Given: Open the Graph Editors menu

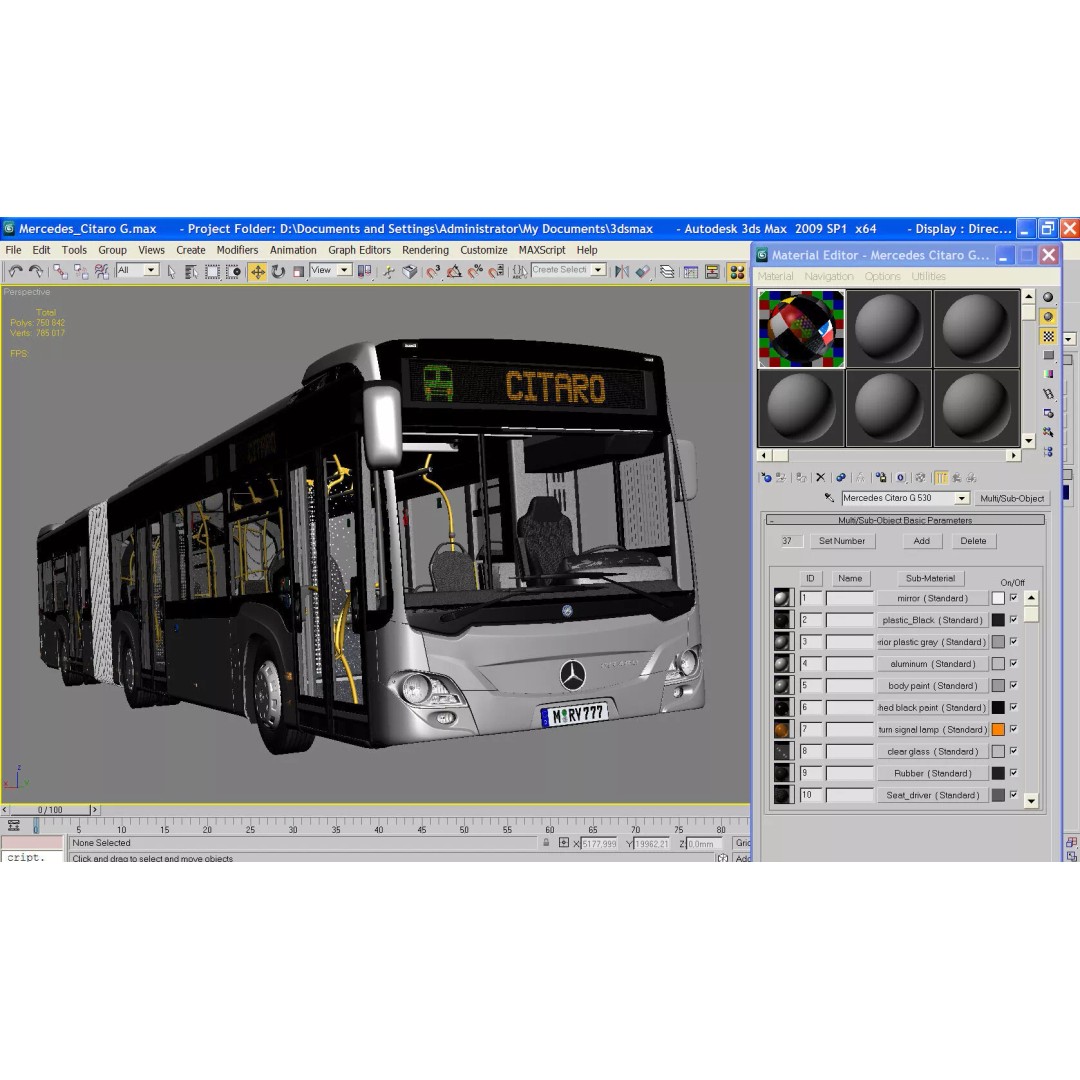Looking at the screenshot, I should point(359,250).
